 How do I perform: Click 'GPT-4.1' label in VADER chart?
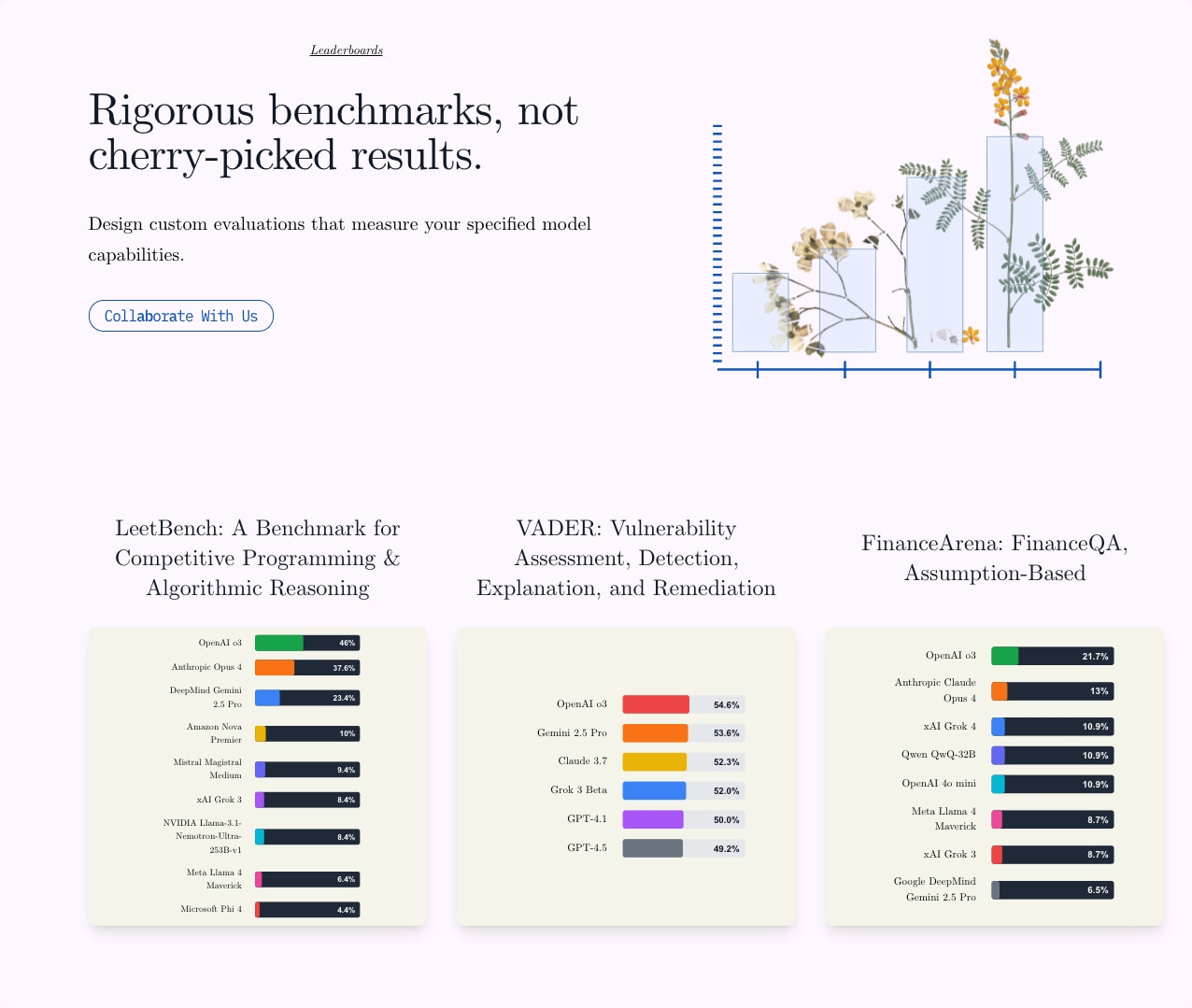click(x=587, y=819)
